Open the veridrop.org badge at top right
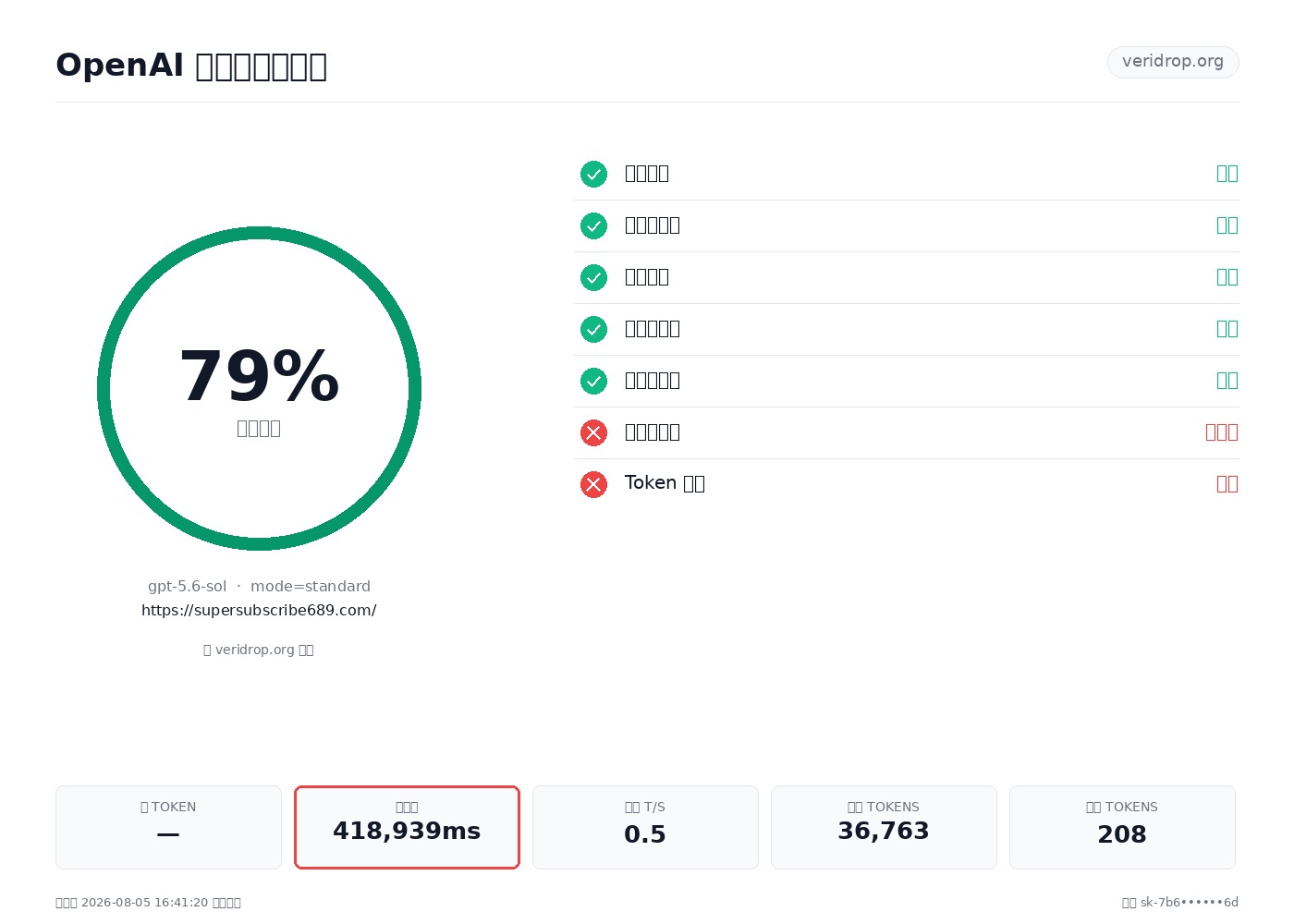Image resolution: width=1294 pixels, height=924 pixels. 1173,62
